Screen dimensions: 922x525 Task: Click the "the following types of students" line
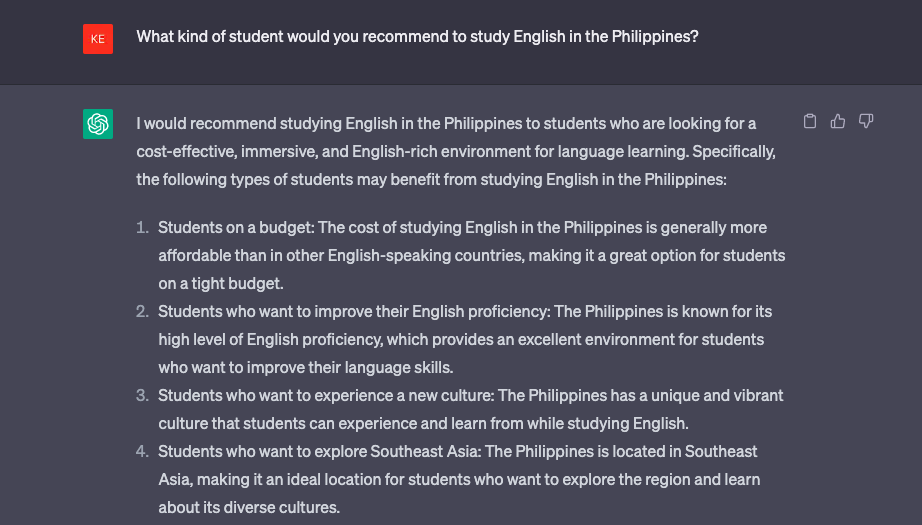pos(432,179)
